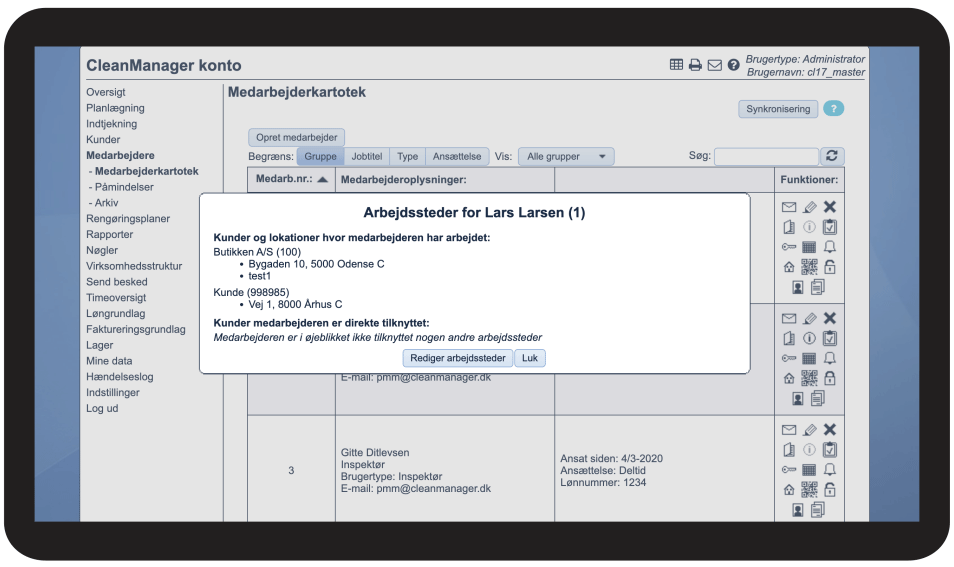Image resolution: width=954 pixels, height=567 pixels.
Task: Open Rengøringsplaner in the sidebar
Action: (x=128, y=218)
